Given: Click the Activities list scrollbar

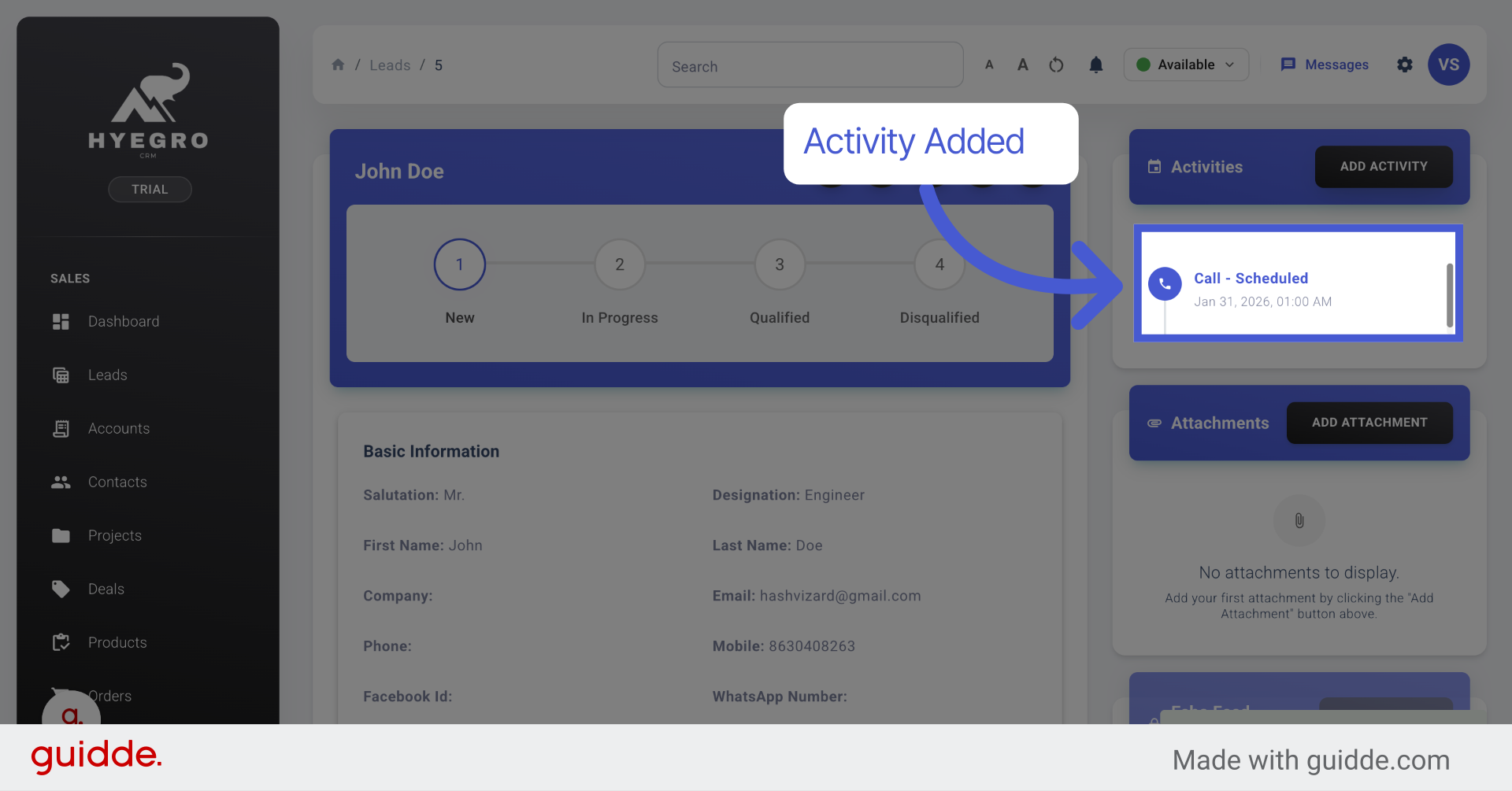Looking at the screenshot, I should [x=1450, y=295].
